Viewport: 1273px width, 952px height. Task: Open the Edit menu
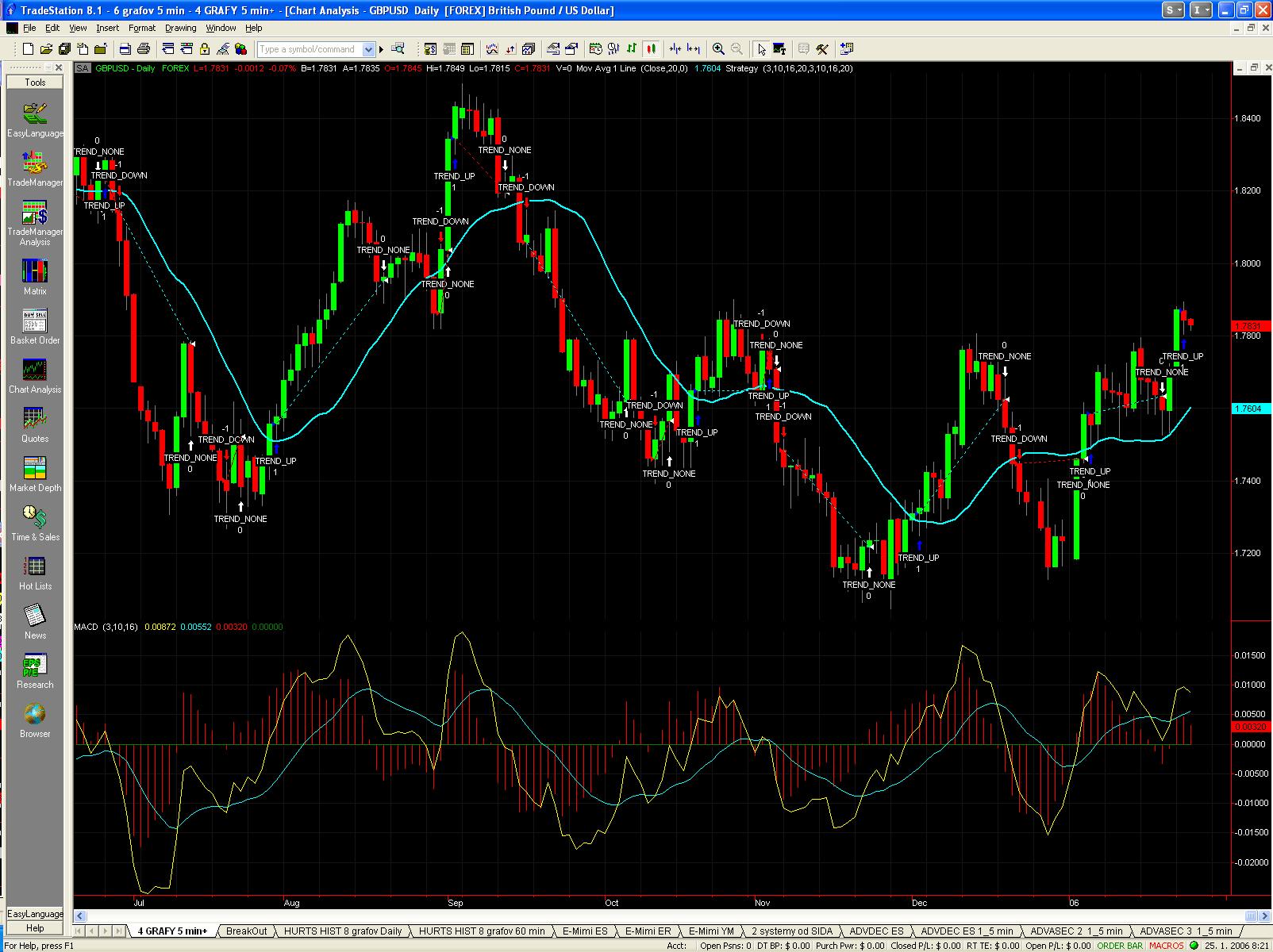pyautogui.click(x=52, y=28)
